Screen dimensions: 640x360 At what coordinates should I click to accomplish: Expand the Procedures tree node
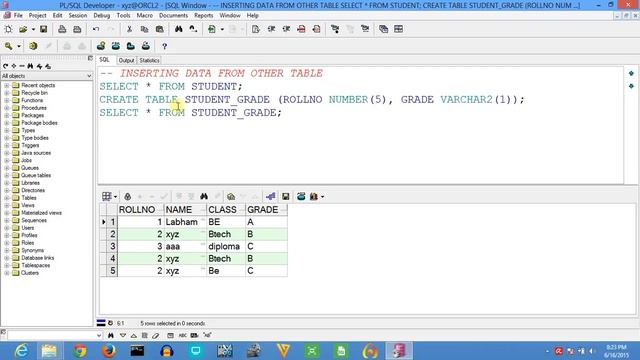[x=7, y=108]
